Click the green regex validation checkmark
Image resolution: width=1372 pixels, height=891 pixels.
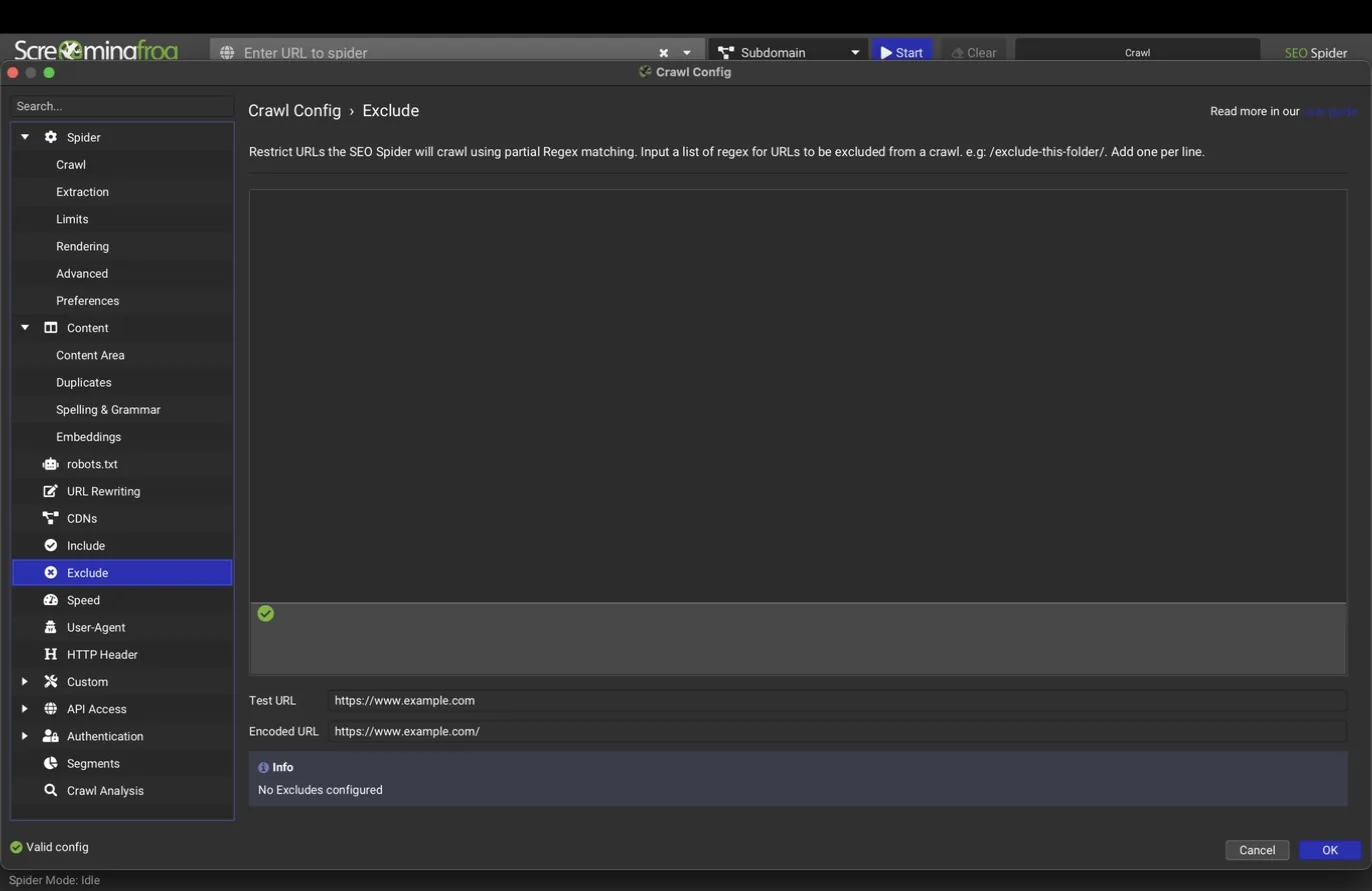tap(266, 614)
